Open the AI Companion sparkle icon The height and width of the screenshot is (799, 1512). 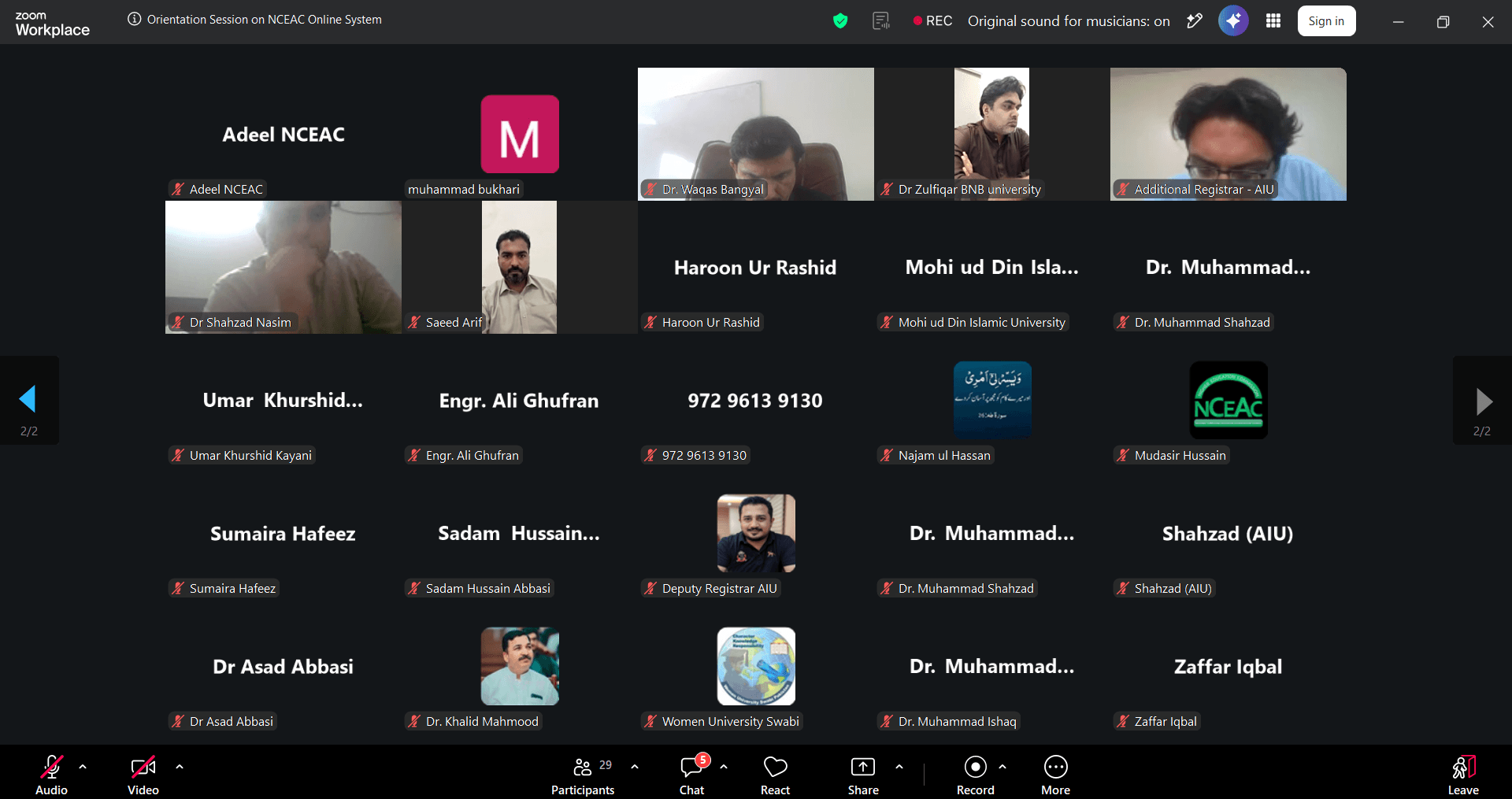(1233, 21)
